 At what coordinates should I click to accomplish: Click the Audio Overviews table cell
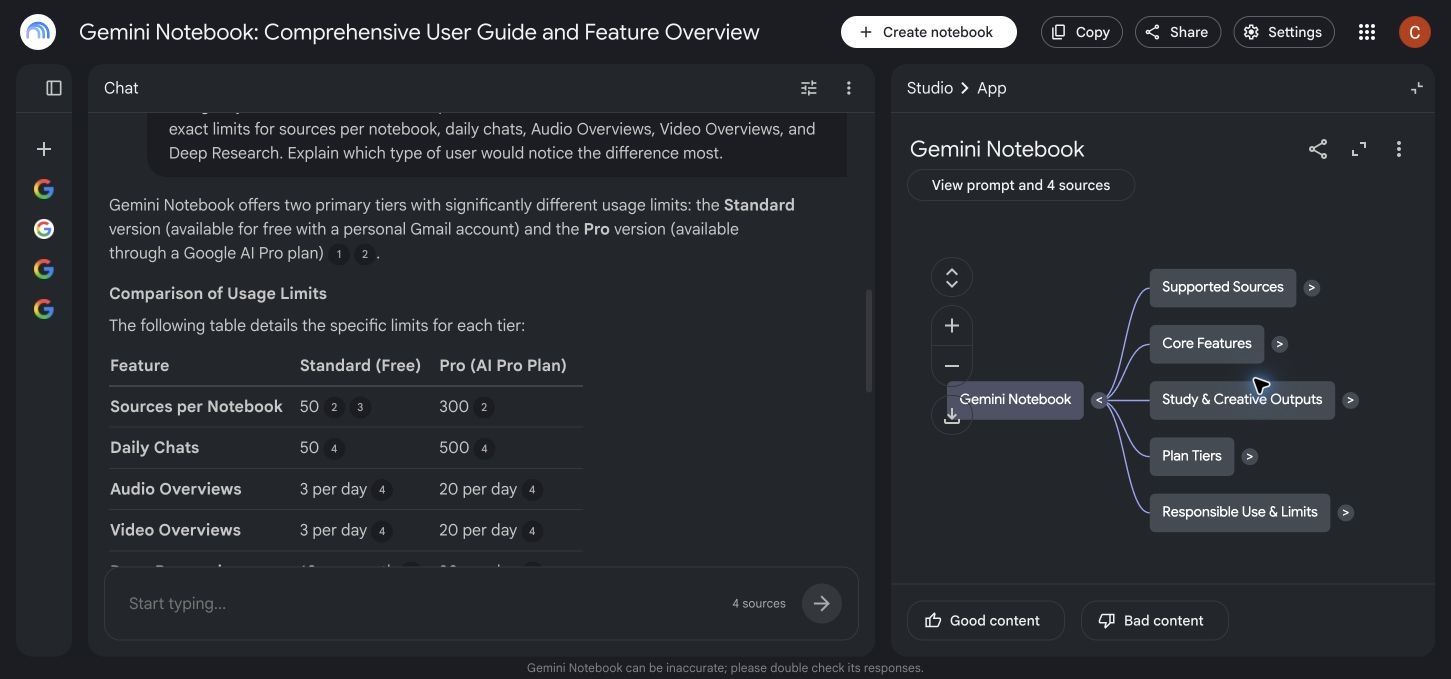click(175, 489)
